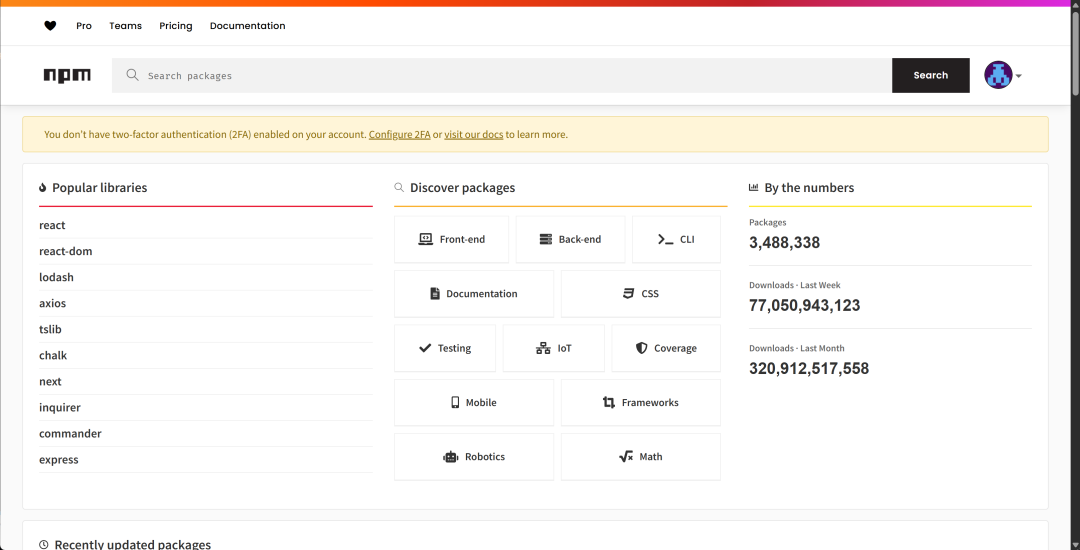Viewport: 1080px width, 550px height.
Task: Select the CLI category tile
Action: (676, 240)
